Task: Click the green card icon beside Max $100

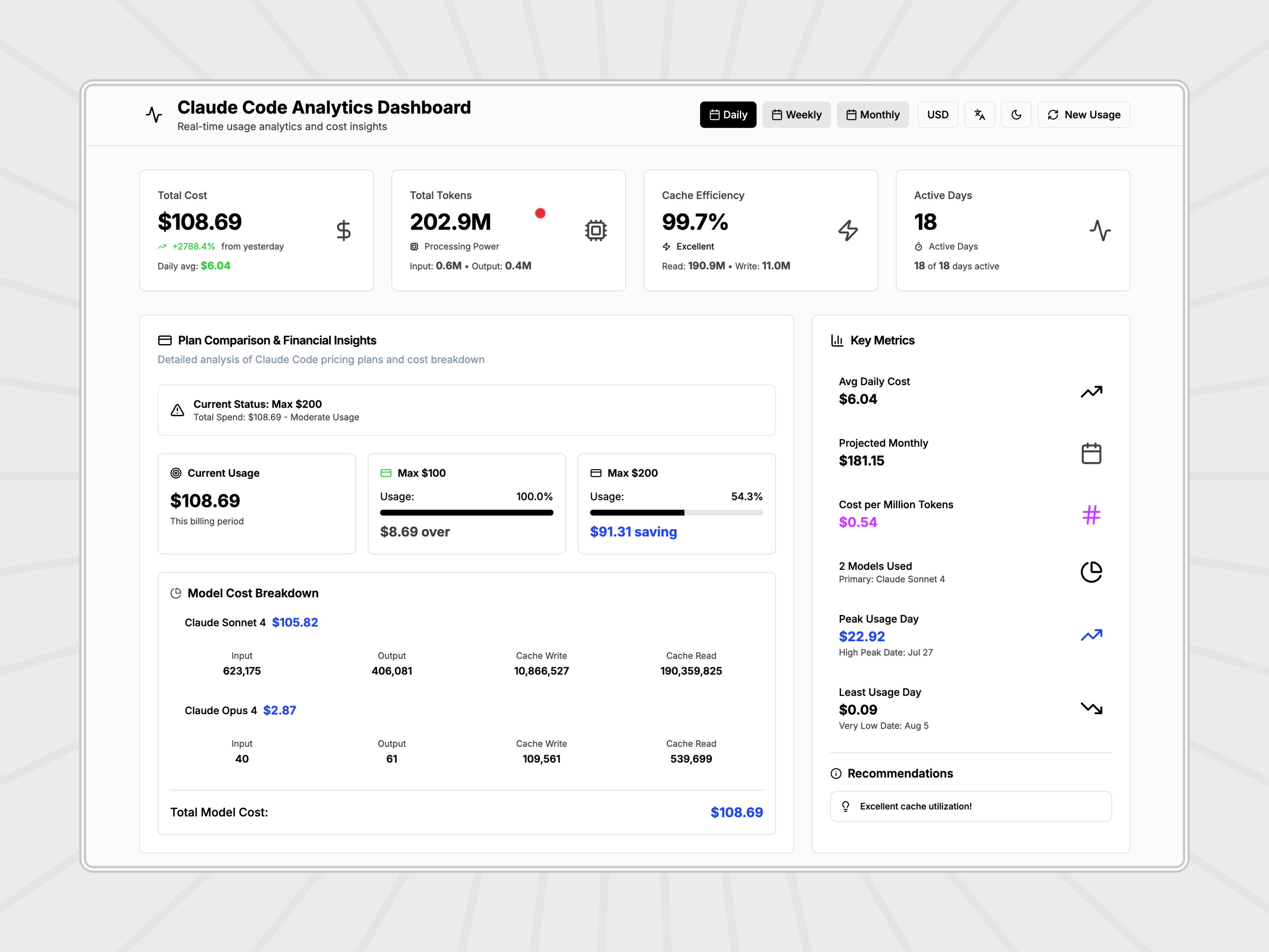Action: pos(386,473)
